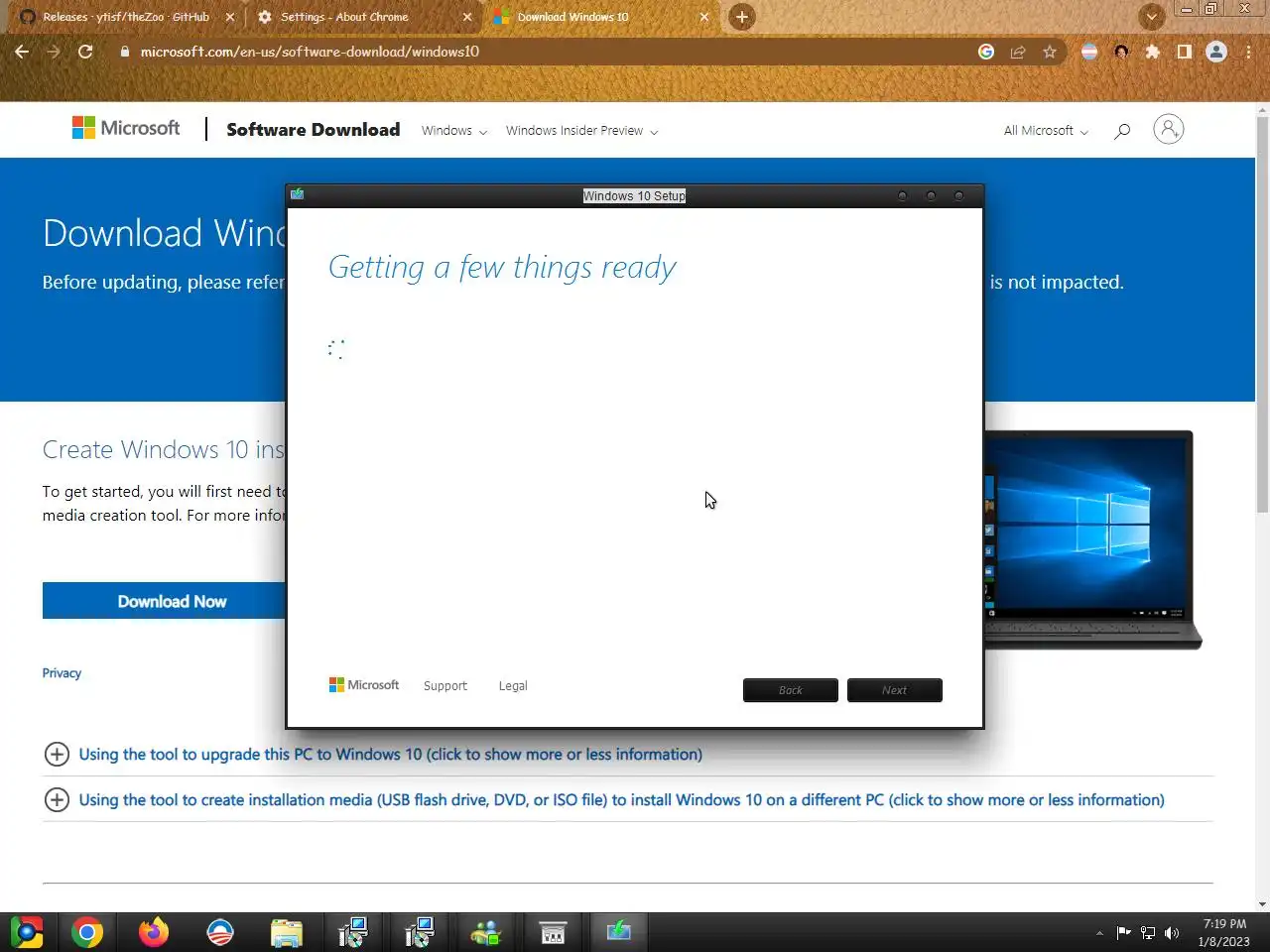Click the first installer disc taskbar icon
Screen dimensions: 1270x952
pyautogui.click(x=353, y=932)
